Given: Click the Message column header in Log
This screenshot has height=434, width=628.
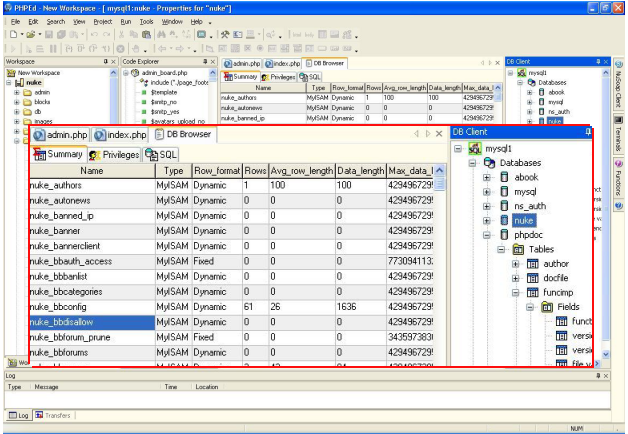Looking at the screenshot, I should pos(46,387).
